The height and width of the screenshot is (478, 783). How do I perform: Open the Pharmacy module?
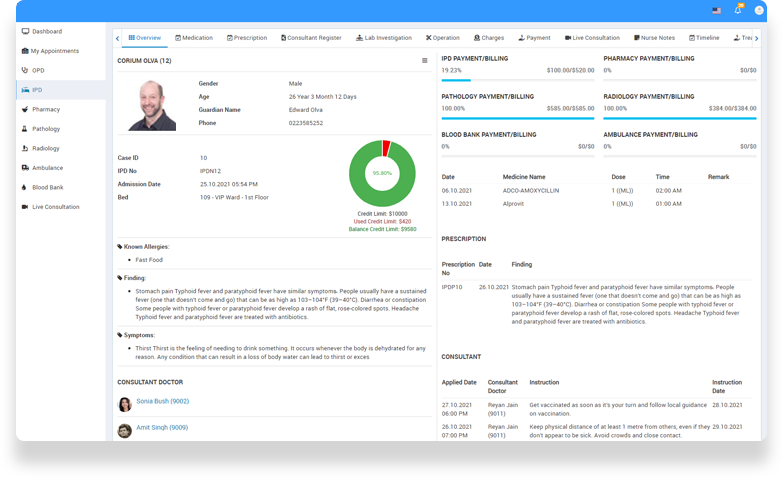(45, 109)
